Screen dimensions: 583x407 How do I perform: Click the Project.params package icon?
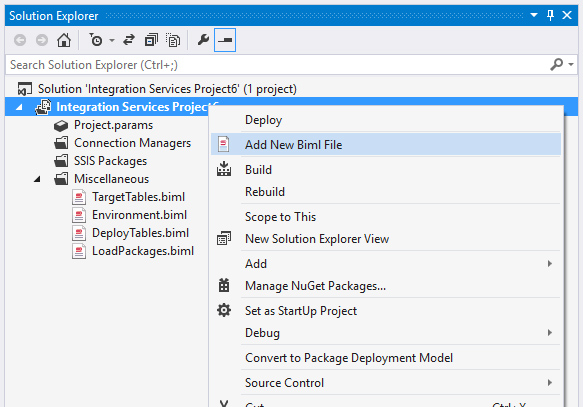(61, 126)
